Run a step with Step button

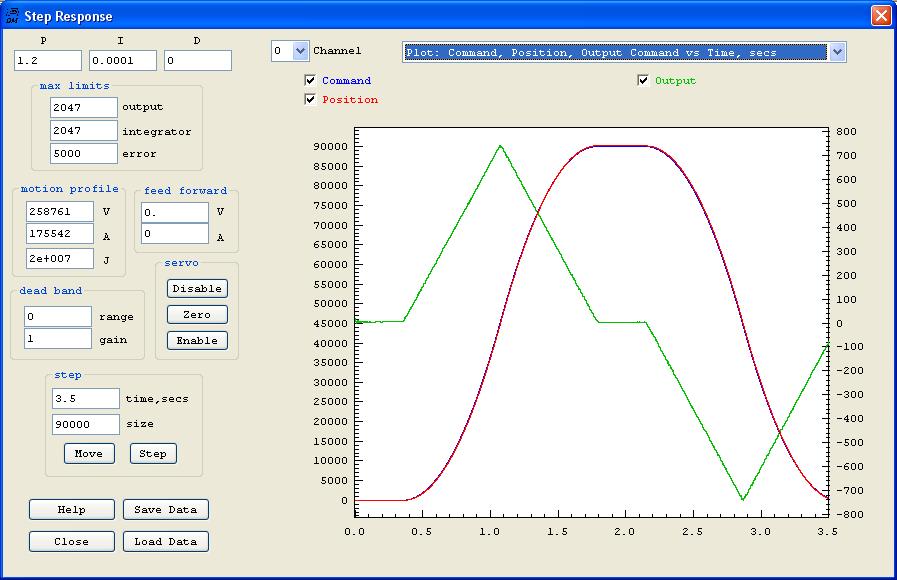[x=153, y=453]
